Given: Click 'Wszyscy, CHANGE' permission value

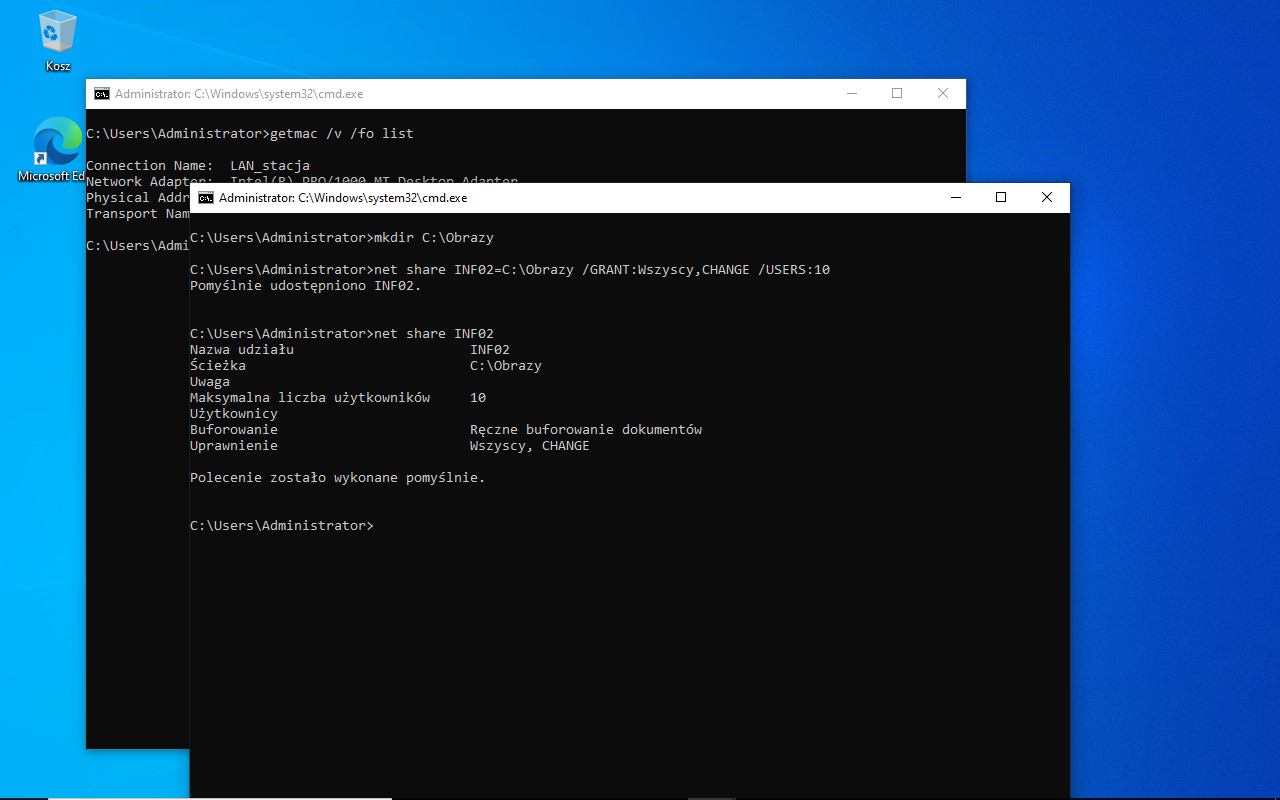Looking at the screenshot, I should [530, 446].
